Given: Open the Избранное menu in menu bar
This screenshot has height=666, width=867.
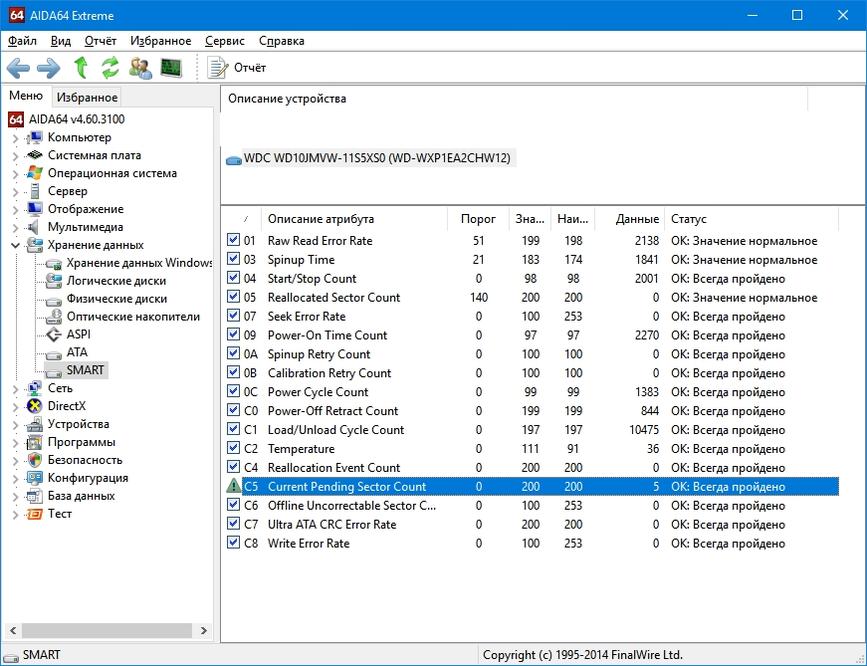Looking at the screenshot, I should pyautogui.click(x=161, y=41).
